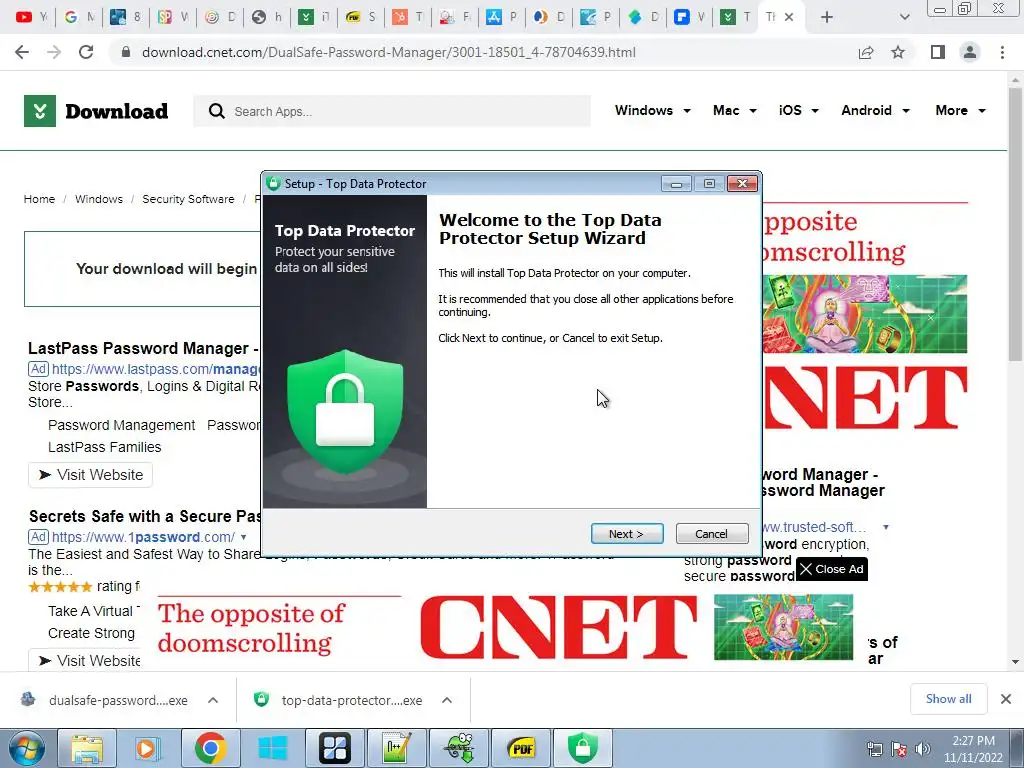Click the Close Ad button
The width and height of the screenshot is (1024, 768).
click(x=831, y=569)
